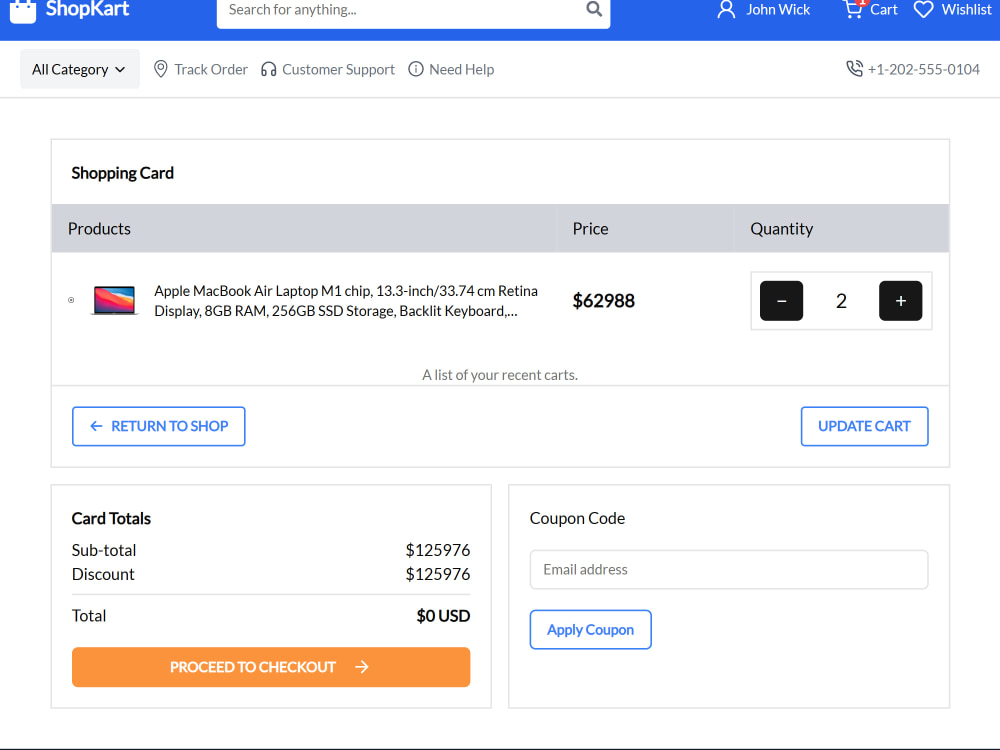
Task: Apply the coupon with Apply Coupon button
Action: pos(591,629)
